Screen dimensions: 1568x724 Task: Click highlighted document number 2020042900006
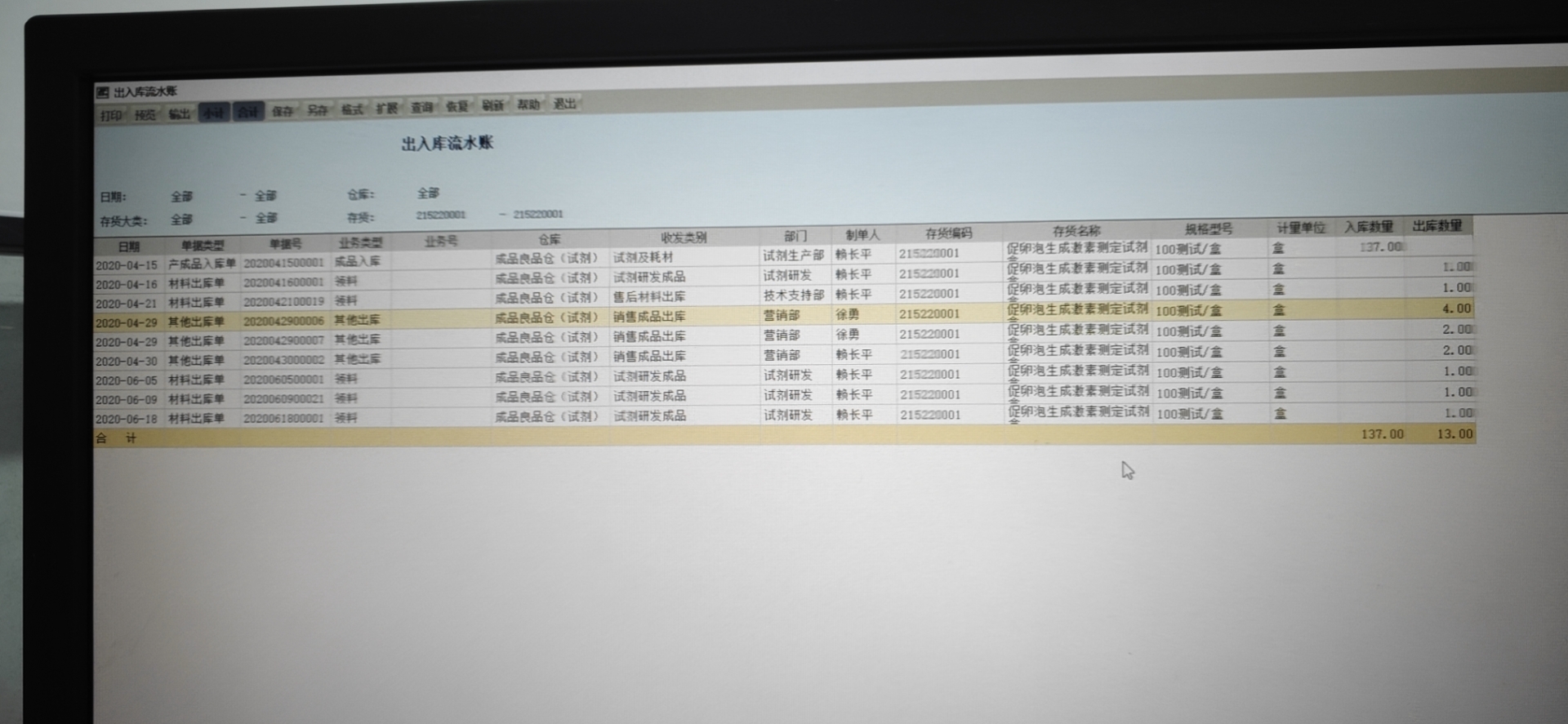click(x=284, y=322)
